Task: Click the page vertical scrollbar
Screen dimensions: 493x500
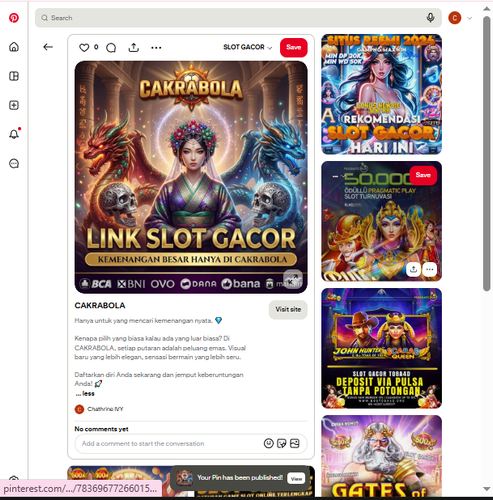Action: pos(487,153)
